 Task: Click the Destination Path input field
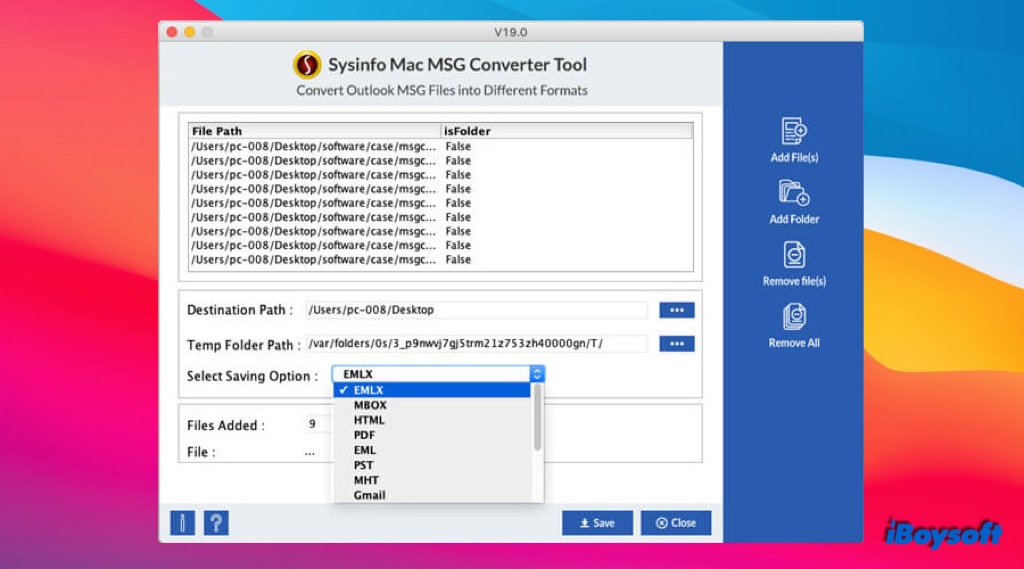pyautogui.click(x=477, y=310)
